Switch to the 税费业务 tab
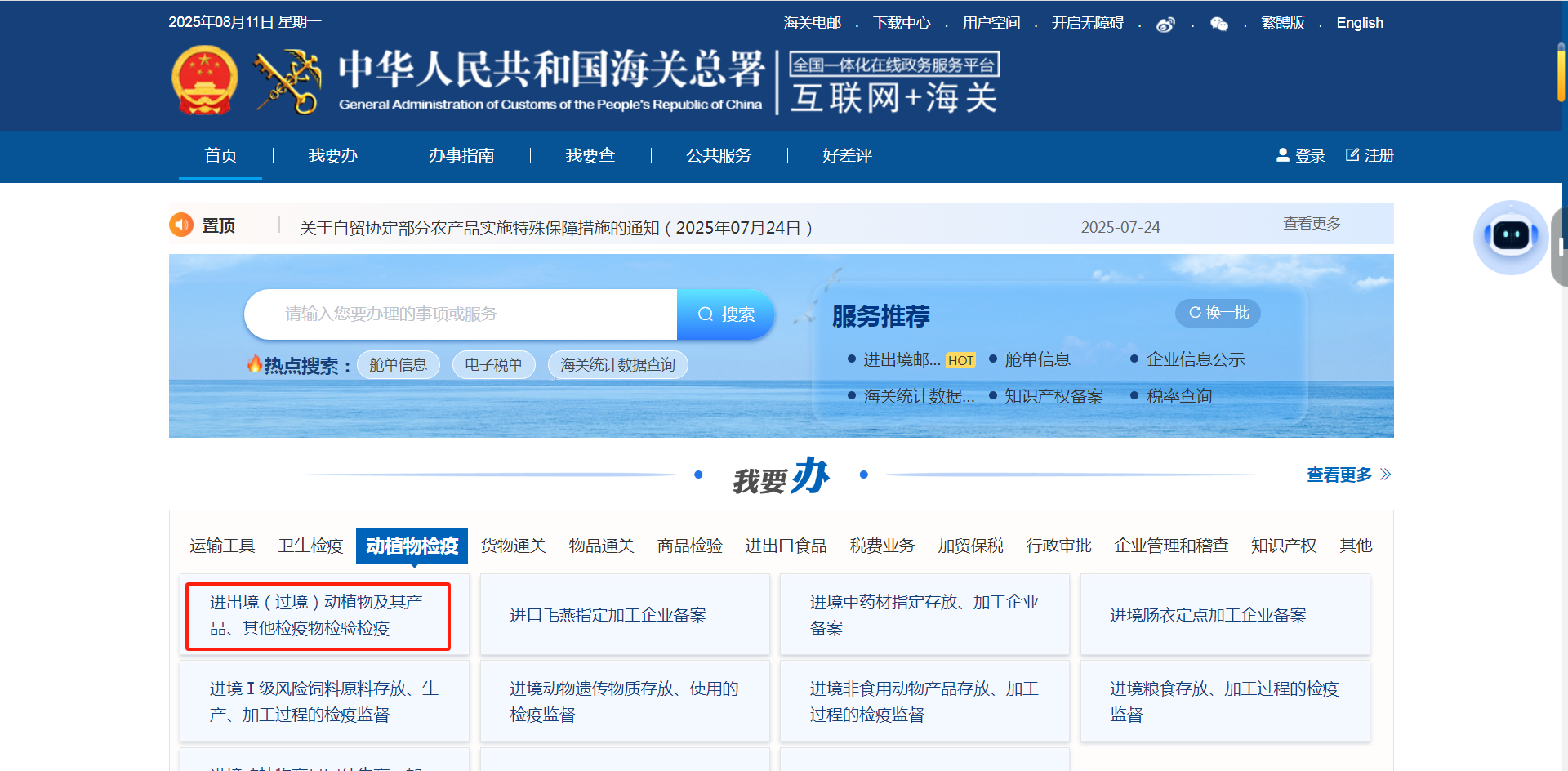 pos(882,546)
